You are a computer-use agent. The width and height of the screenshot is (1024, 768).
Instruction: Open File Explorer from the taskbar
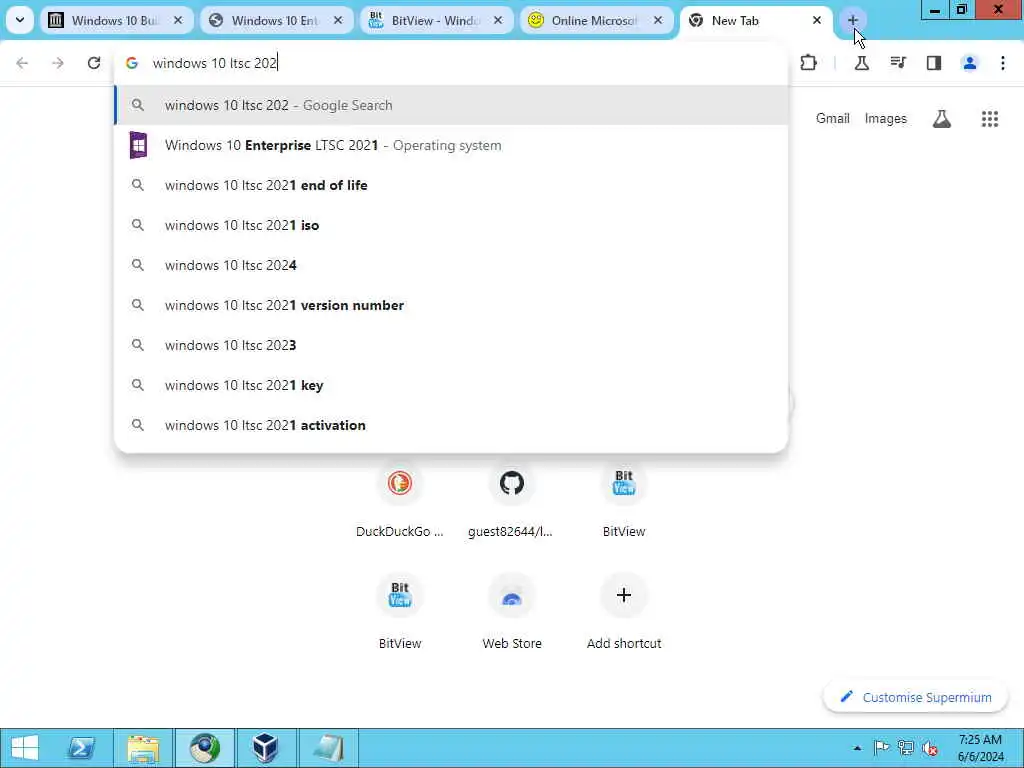point(143,748)
